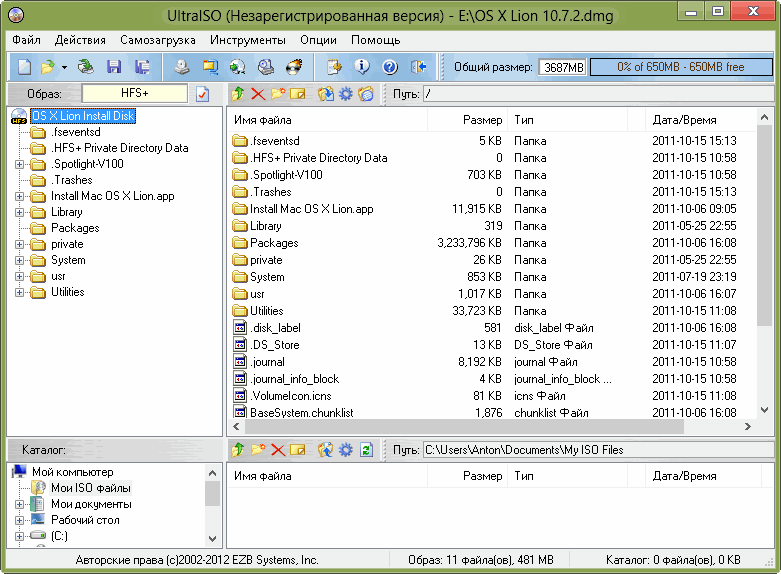Expand the usr tree node
Viewport: 781px width, 574px height.
(x=19, y=277)
